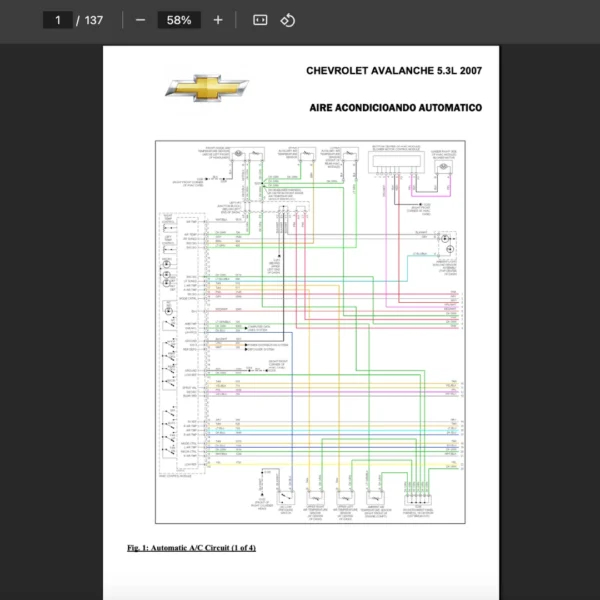Click the total page count 137
600x600 pixels.
click(x=94, y=20)
